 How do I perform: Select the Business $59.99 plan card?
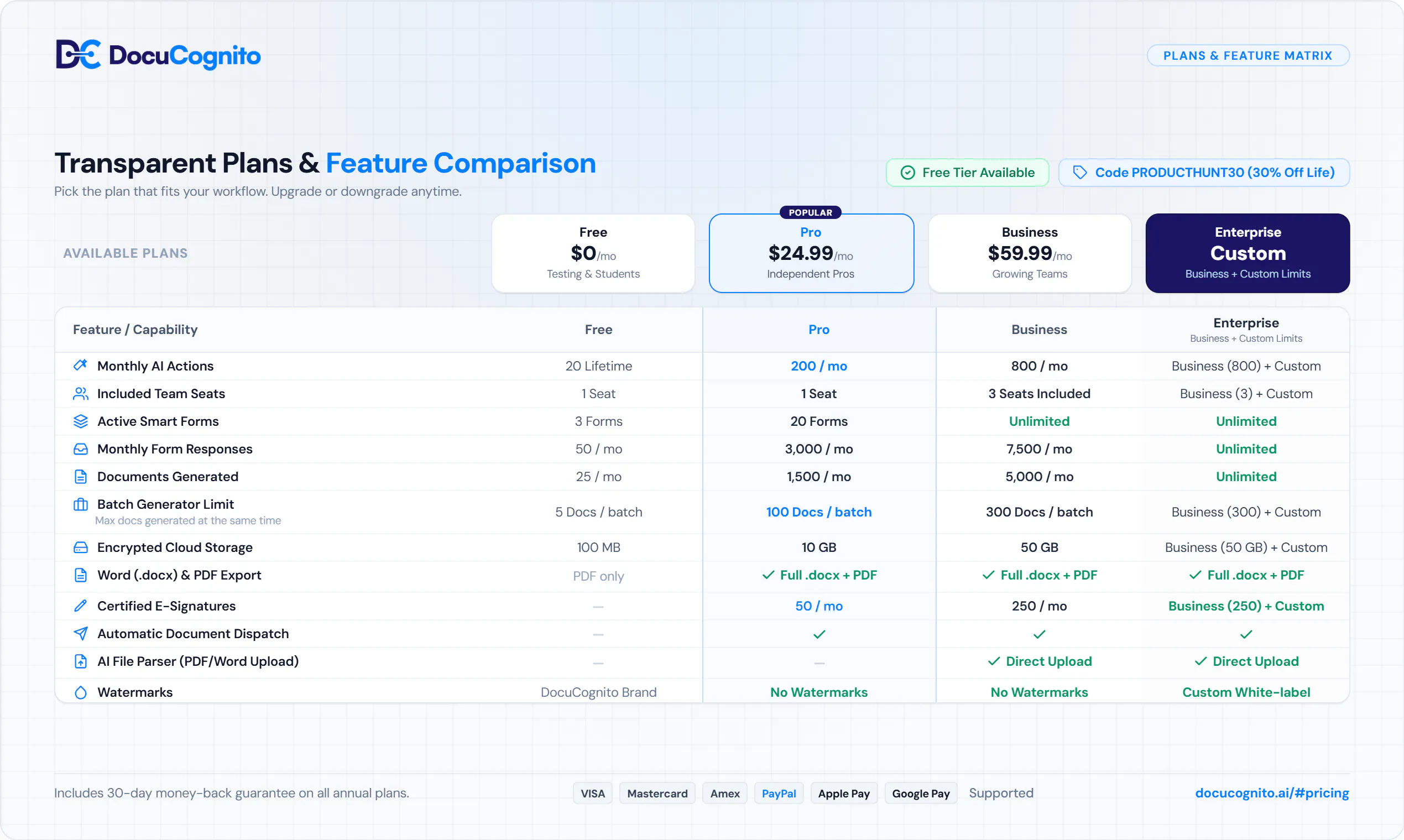(x=1030, y=253)
